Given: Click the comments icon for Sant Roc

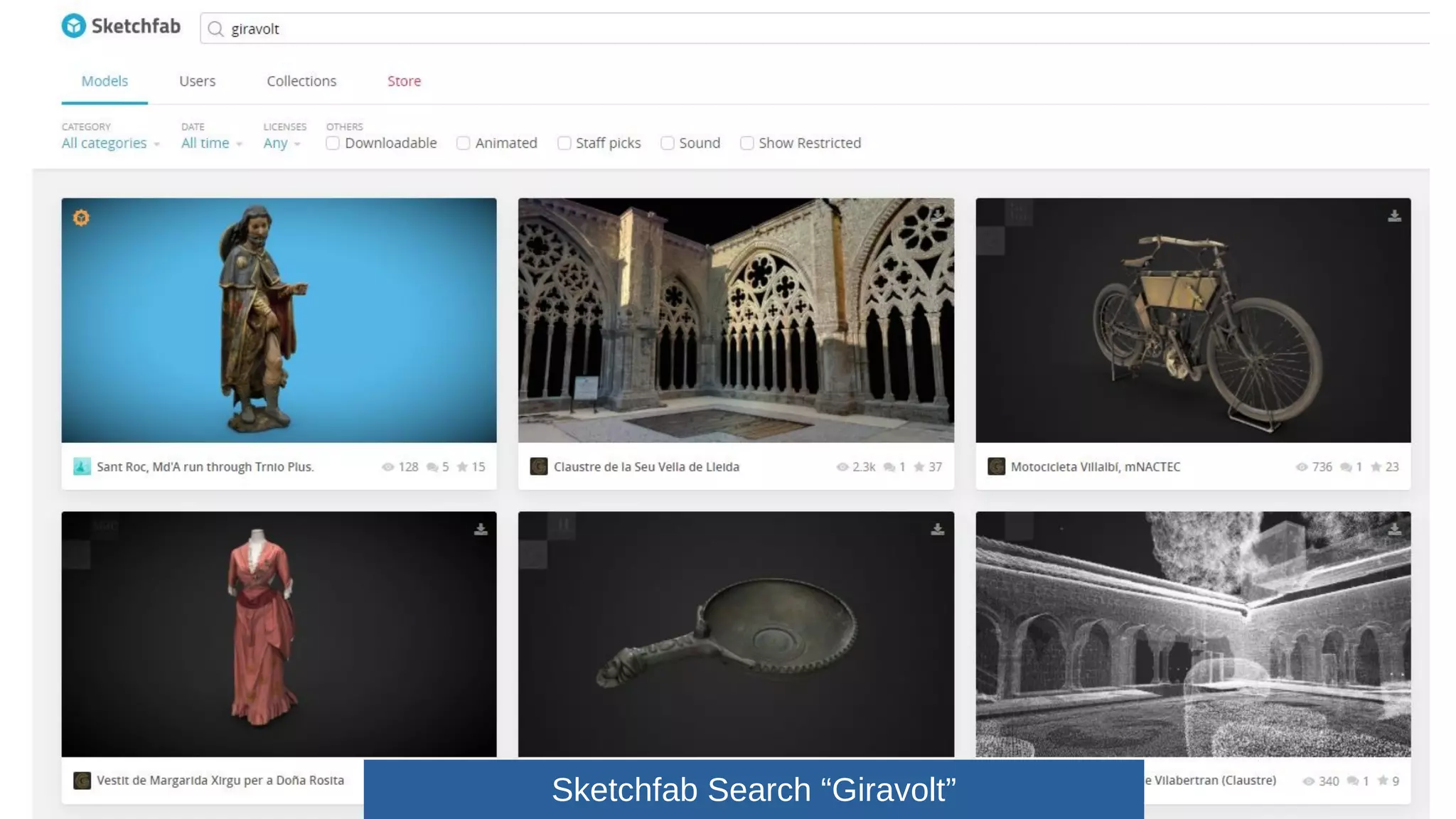Looking at the screenshot, I should coord(432,467).
